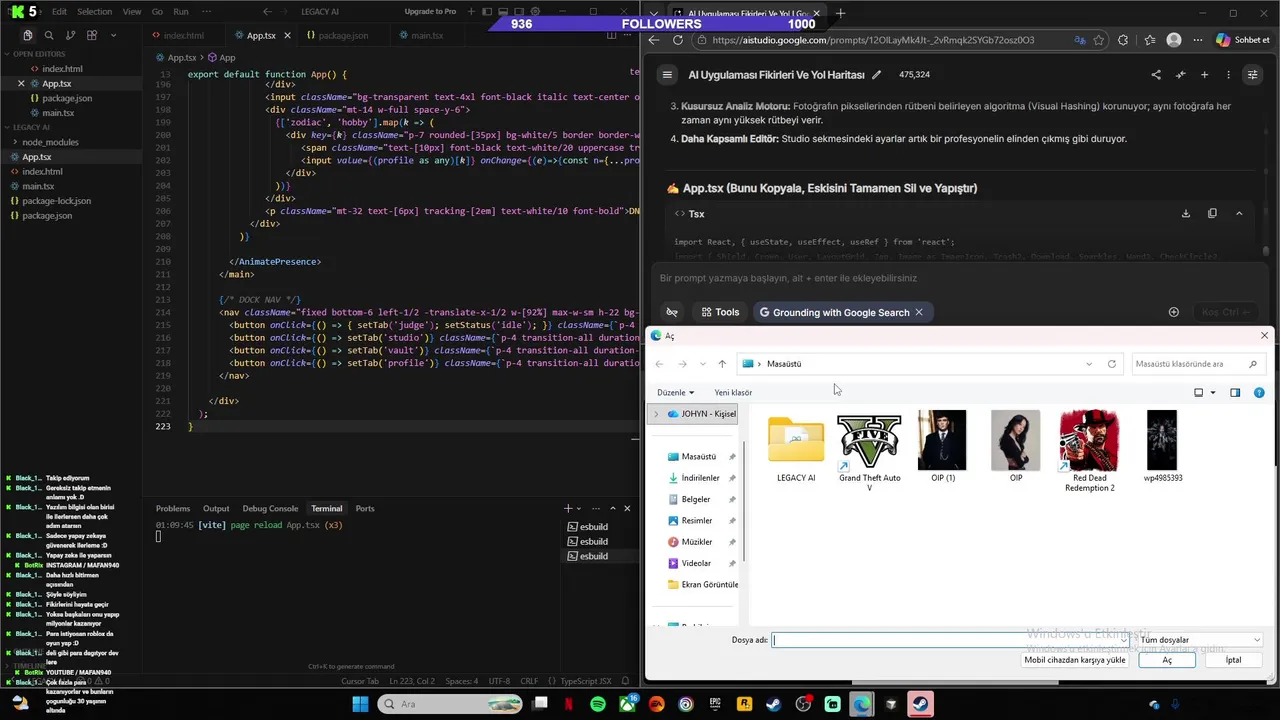This screenshot has height=720, width=1280.
Task: Click the translate icon in address bar
Action: 1080,40
